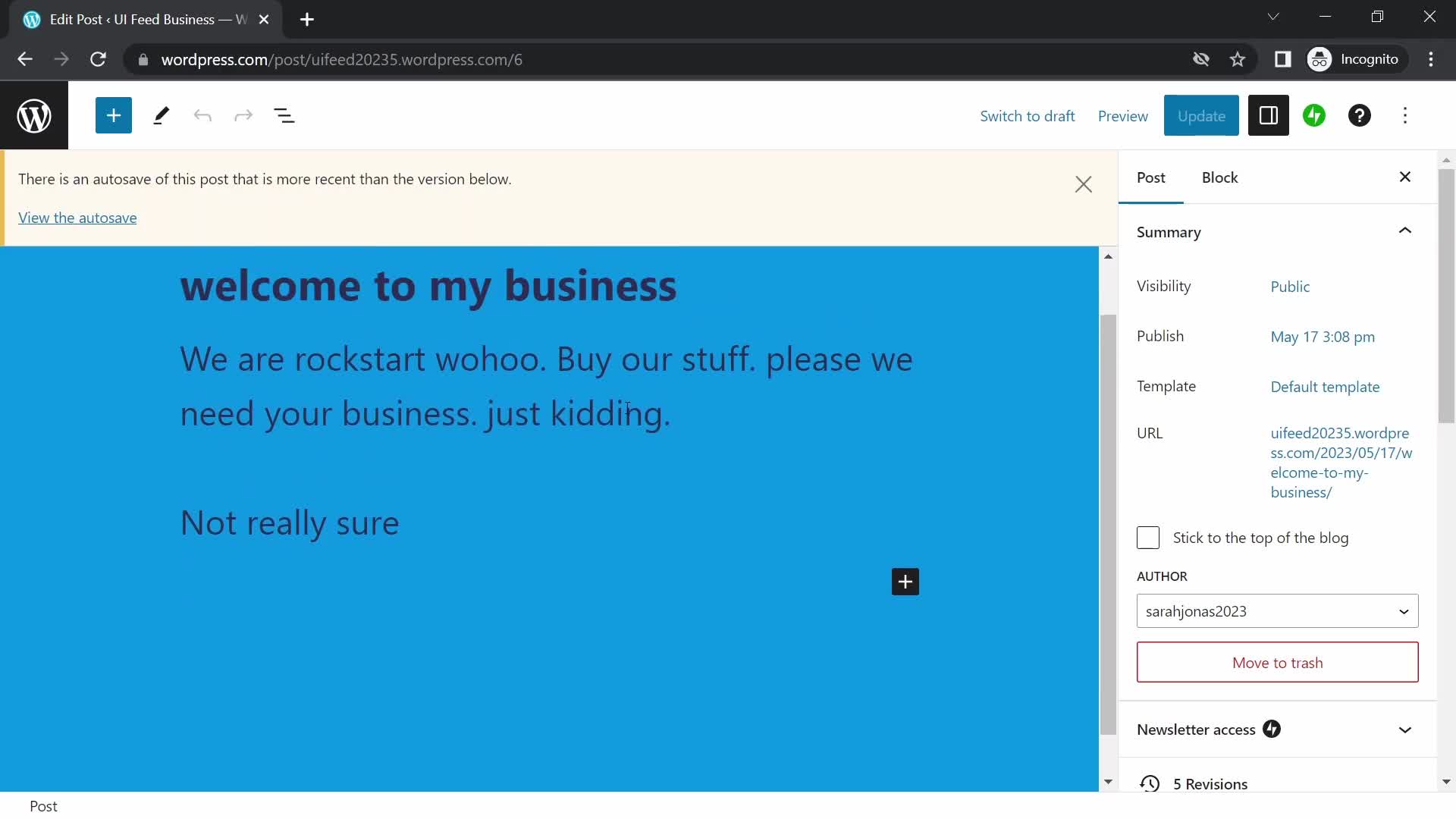Click the redo arrow icon
This screenshot has width=1456, height=819.
[243, 115]
